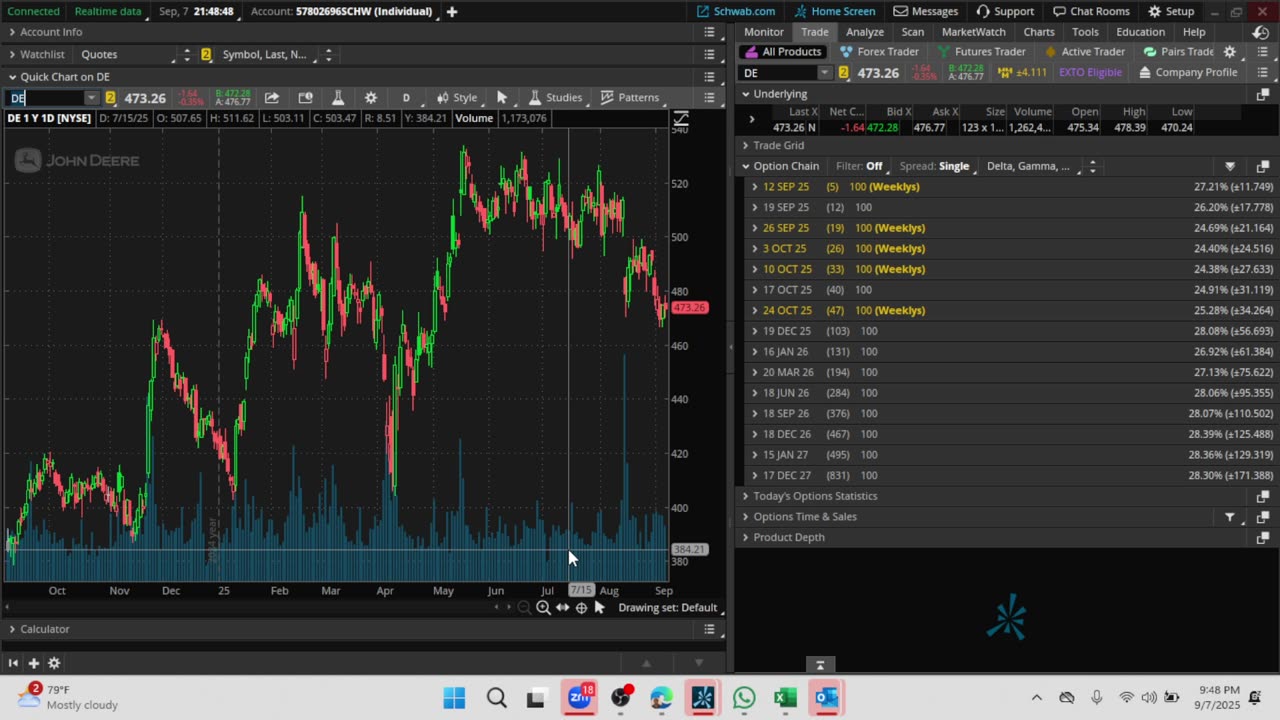The height and width of the screenshot is (720, 1280).
Task: Click the Drawing set: Default selector
Action: point(668,608)
